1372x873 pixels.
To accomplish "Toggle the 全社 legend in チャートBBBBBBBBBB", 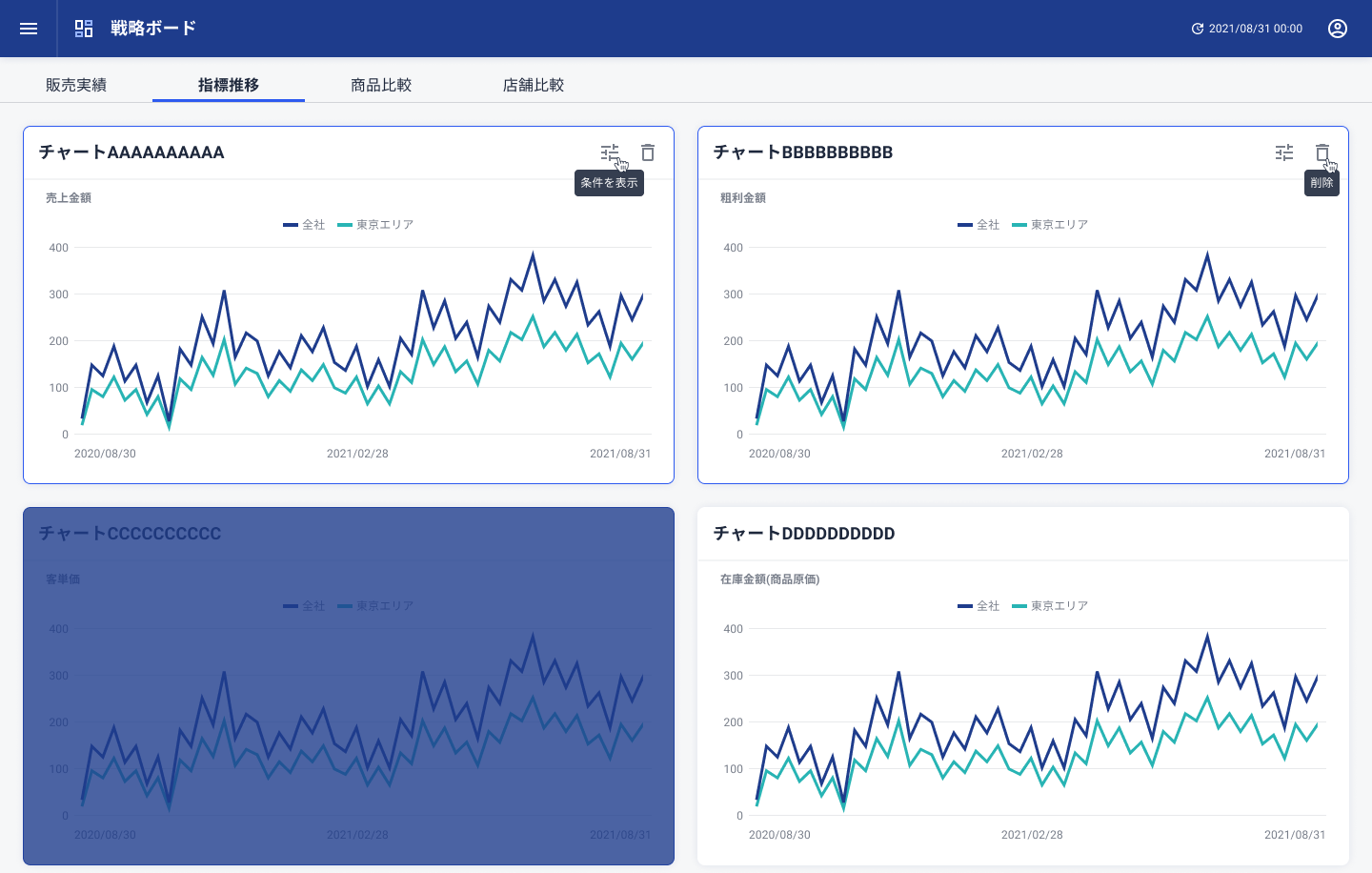I will click(x=979, y=225).
